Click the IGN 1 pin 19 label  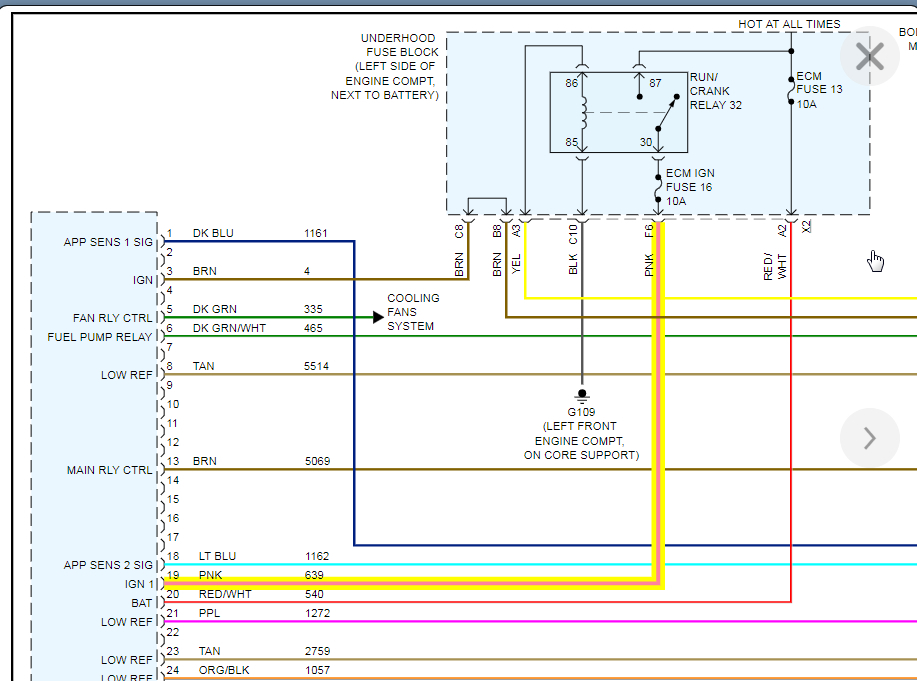(140, 584)
